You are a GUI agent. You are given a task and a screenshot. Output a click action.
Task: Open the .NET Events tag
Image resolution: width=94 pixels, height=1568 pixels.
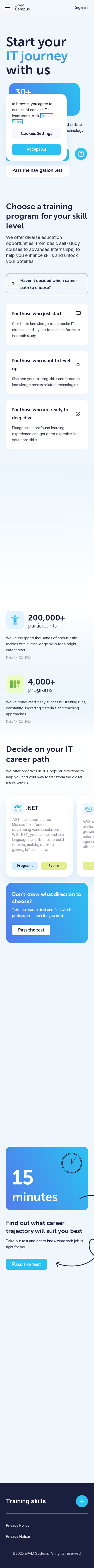(54, 866)
